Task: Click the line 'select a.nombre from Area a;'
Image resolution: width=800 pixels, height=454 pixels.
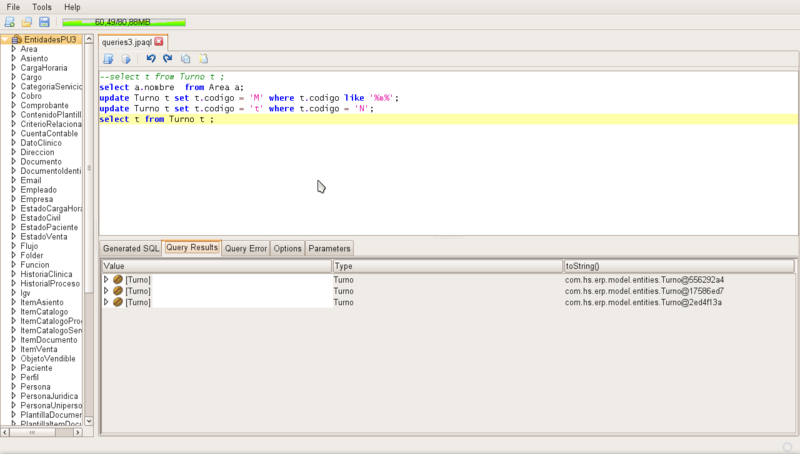Action: (171, 87)
